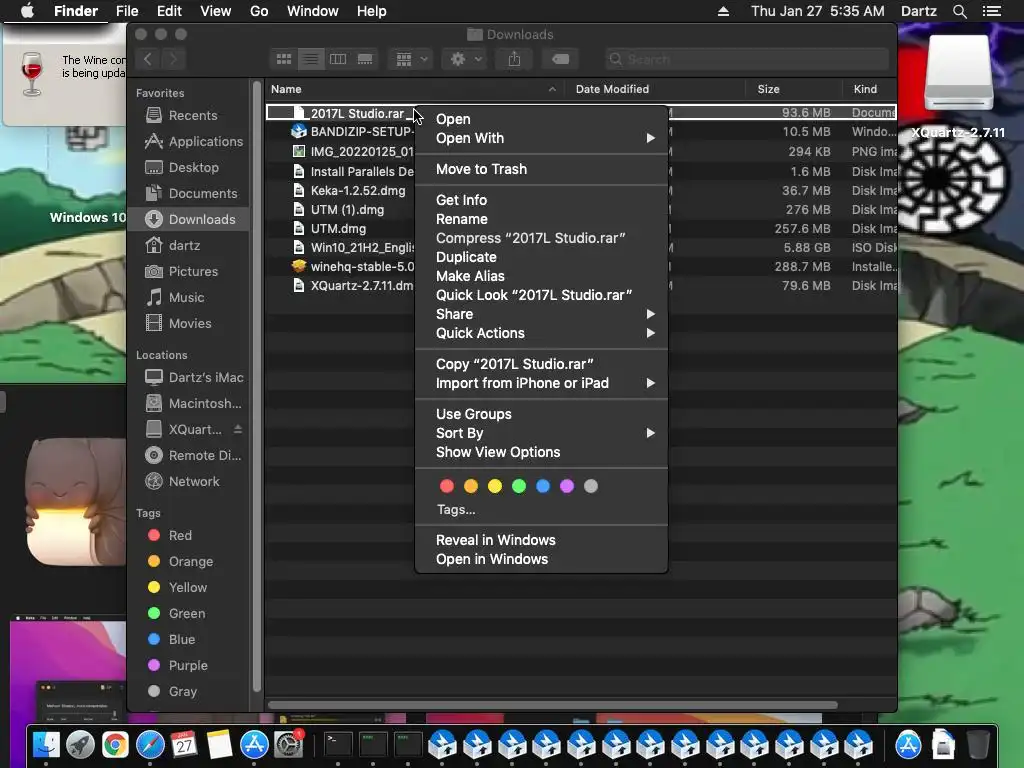Choose Open from the context menu

(x=541, y=119)
